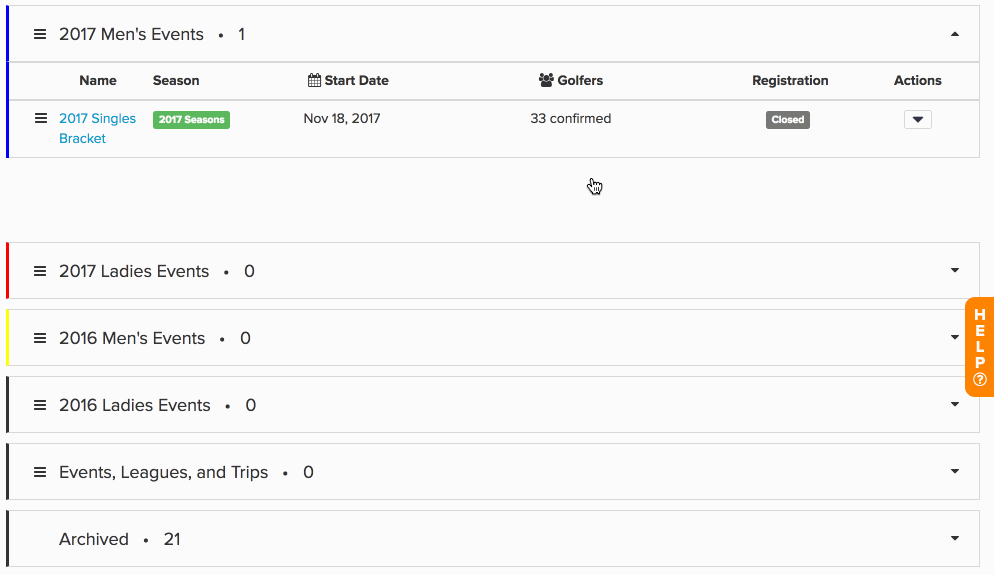Viewport: 994px width, 575px height.
Task: Expand the 2017 Ladies Events section
Action: point(955,271)
